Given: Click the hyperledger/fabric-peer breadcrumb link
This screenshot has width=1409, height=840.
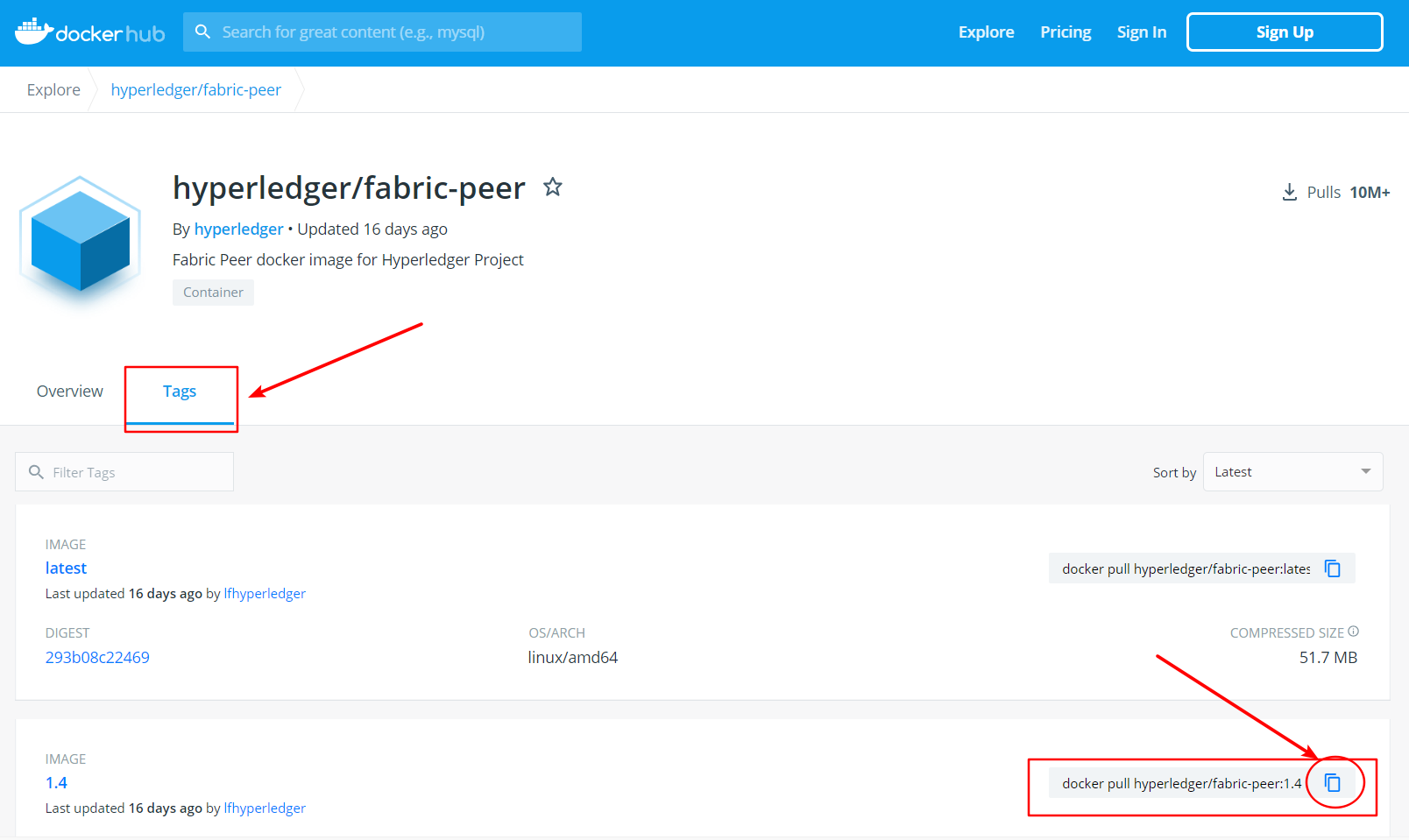Looking at the screenshot, I should coord(196,90).
